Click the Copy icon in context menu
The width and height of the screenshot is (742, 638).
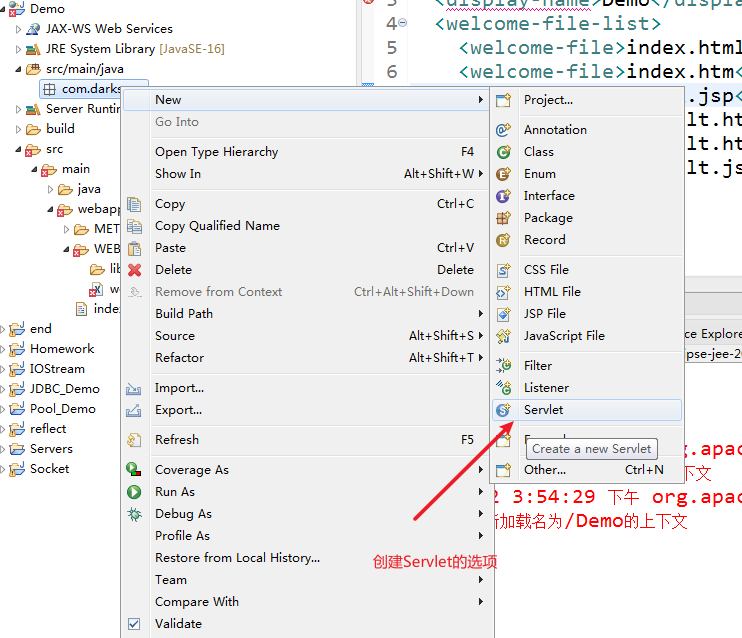(x=134, y=204)
